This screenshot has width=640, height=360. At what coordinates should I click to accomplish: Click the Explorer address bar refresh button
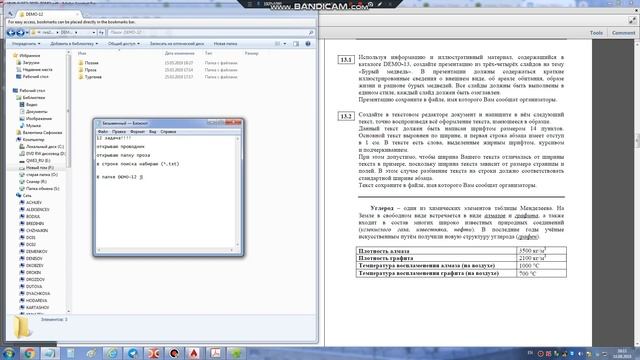pos(102,32)
